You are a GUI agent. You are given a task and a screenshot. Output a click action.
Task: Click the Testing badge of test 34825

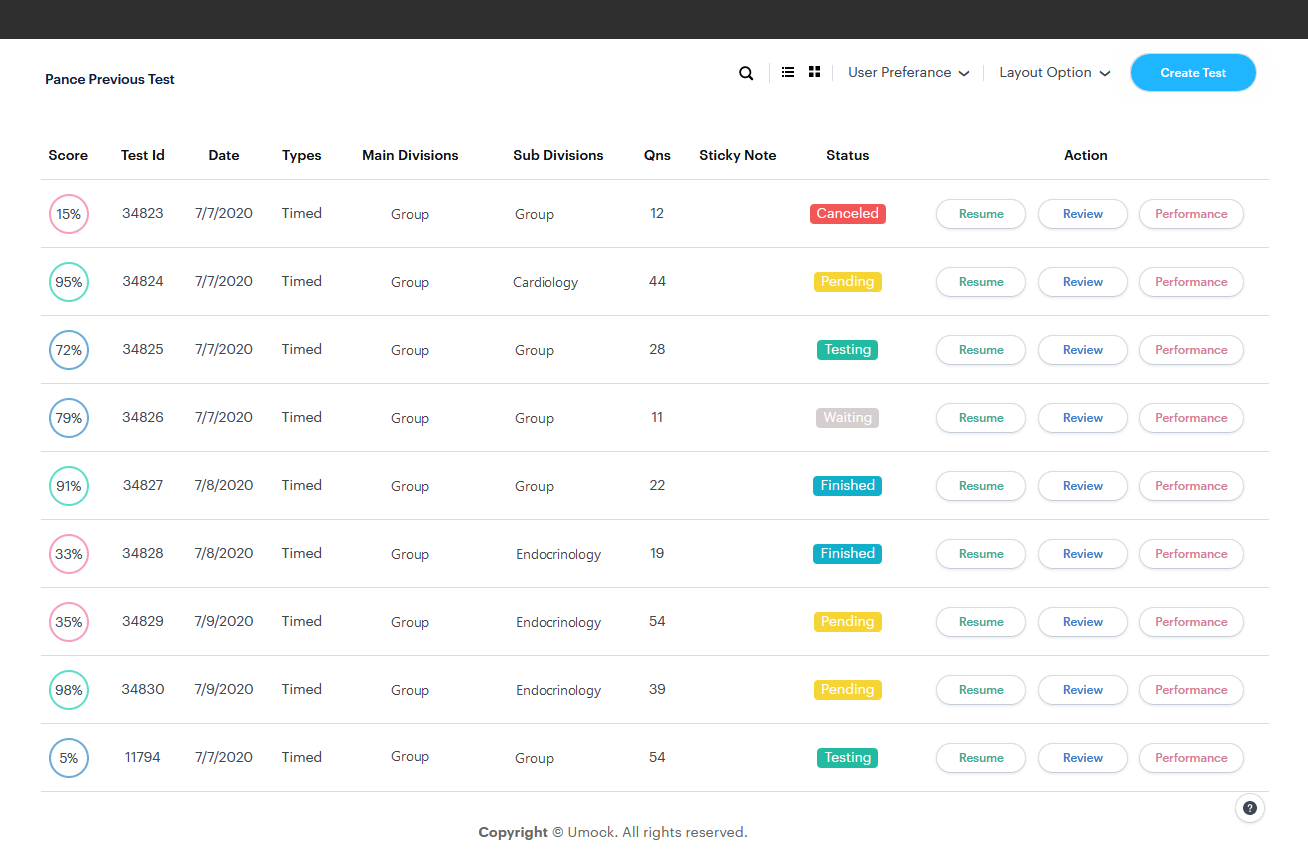tap(848, 350)
